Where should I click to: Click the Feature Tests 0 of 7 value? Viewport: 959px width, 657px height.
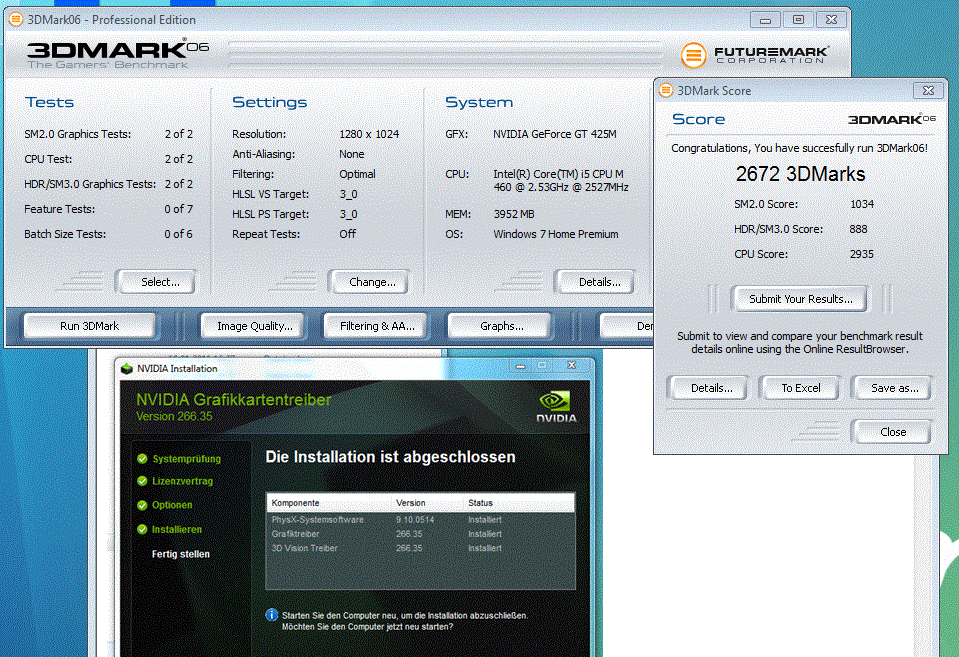pyautogui.click(x=179, y=209)
